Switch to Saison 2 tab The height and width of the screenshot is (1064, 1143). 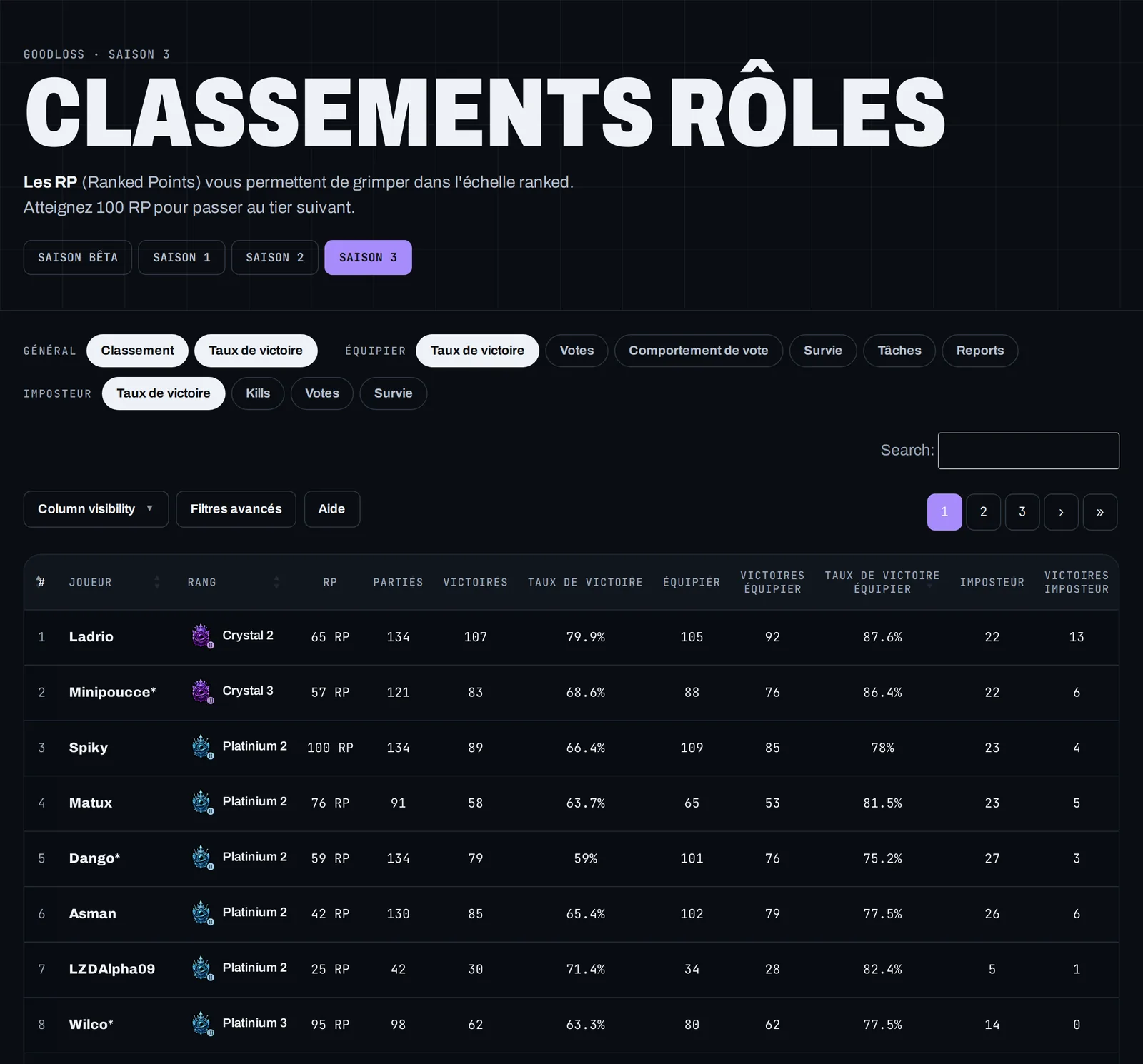coord(275,258)
